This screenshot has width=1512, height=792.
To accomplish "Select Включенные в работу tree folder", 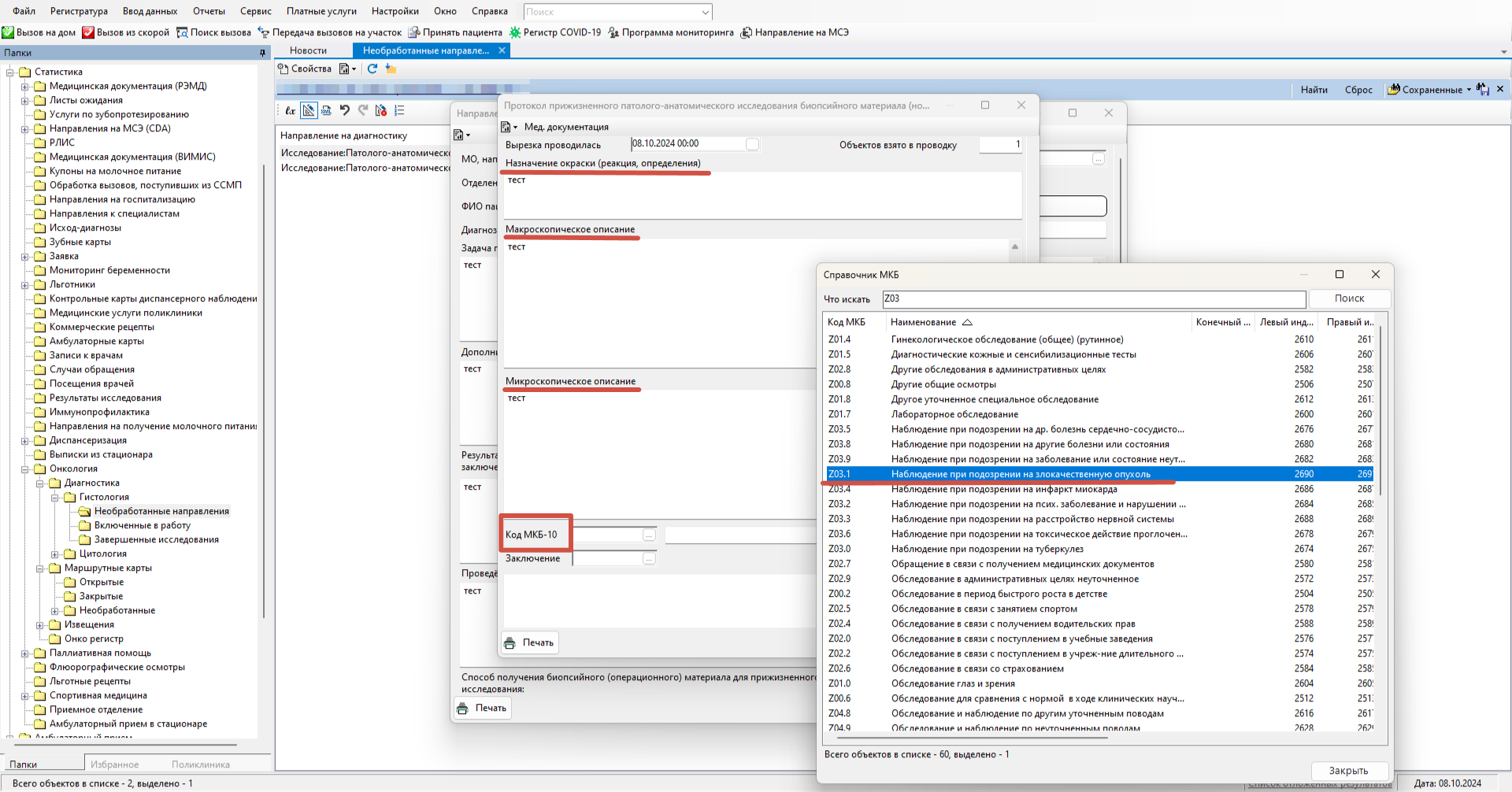I will point(142,526).
